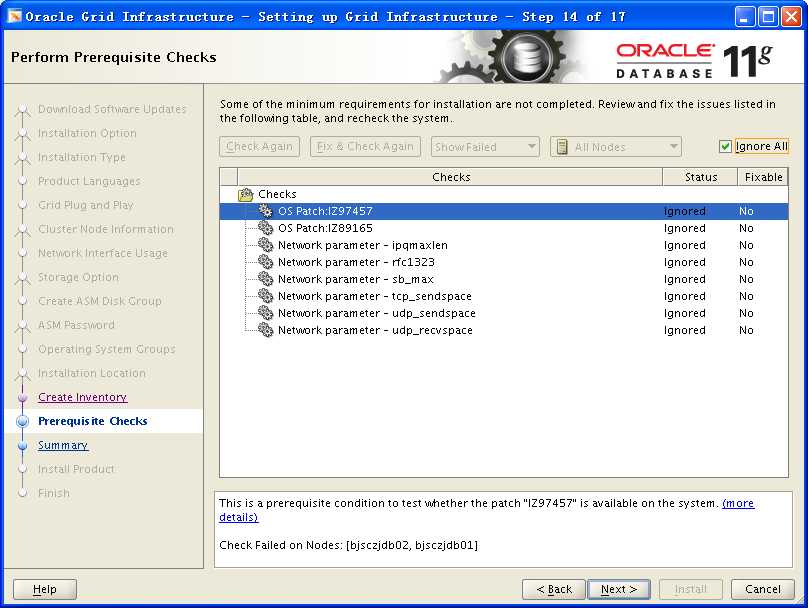
Task: Select row OS Patch:IZ89165
Action: 503,228
